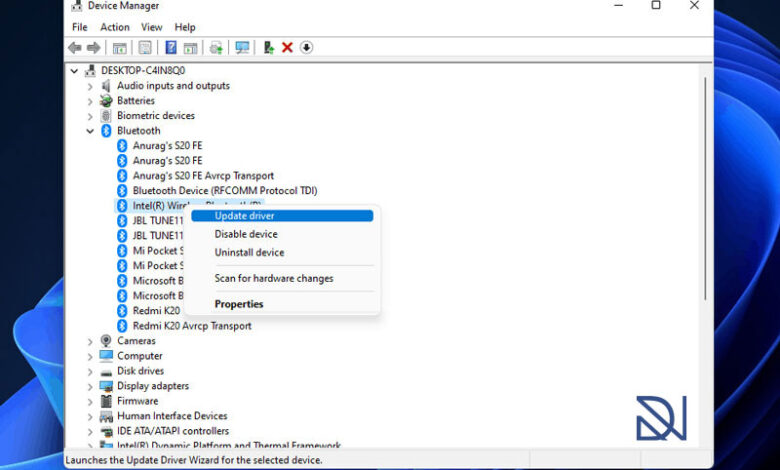Viewport: 780px width, 470px height.
Task: Click Bluetooth icon beside Anurag's S20 FE Avrcp Transport
Action: pos(122,176)
